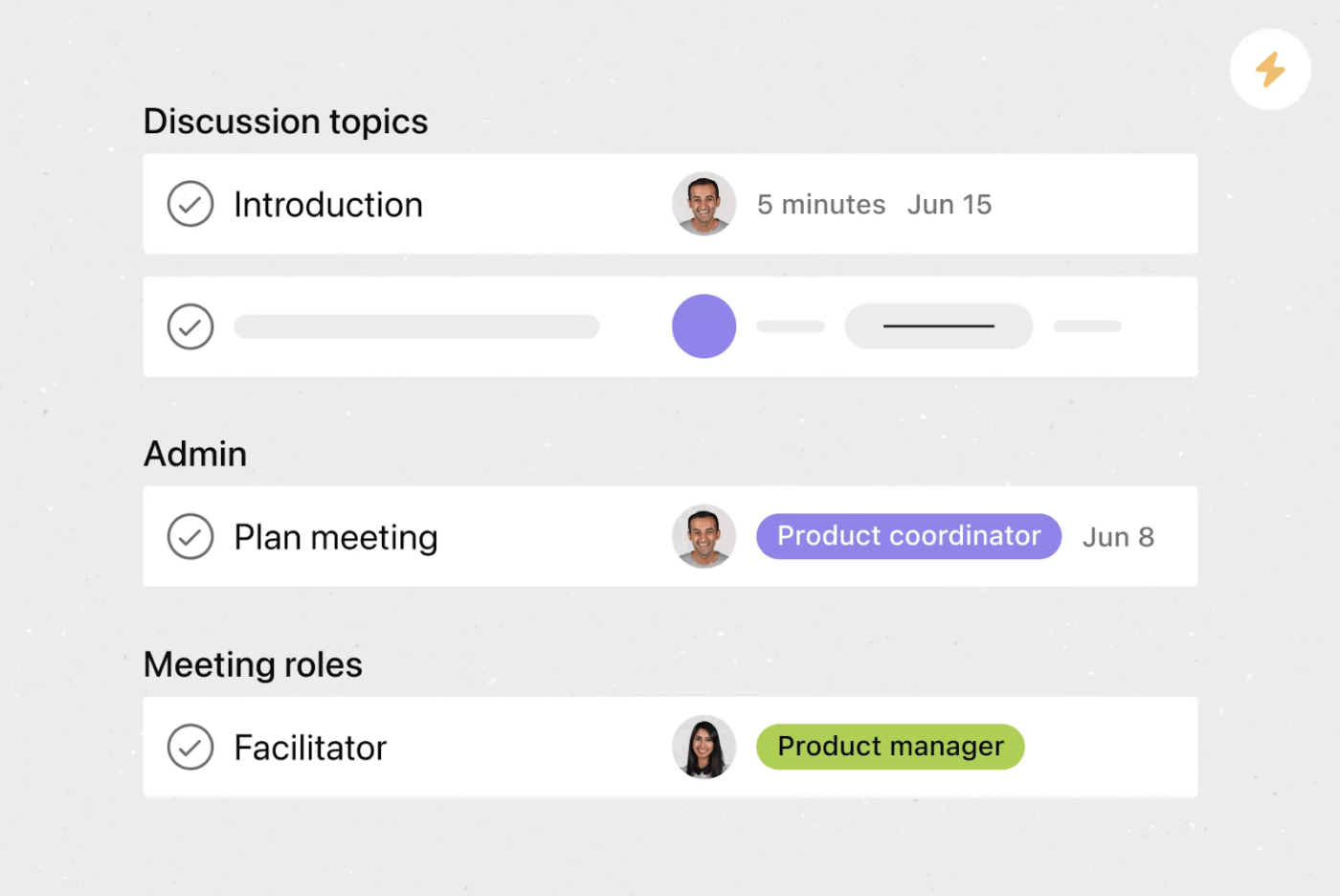The image size is (1340, 896).
Task: Click the yellow lightning bolt icon
Action: [x=1270, y=69]
